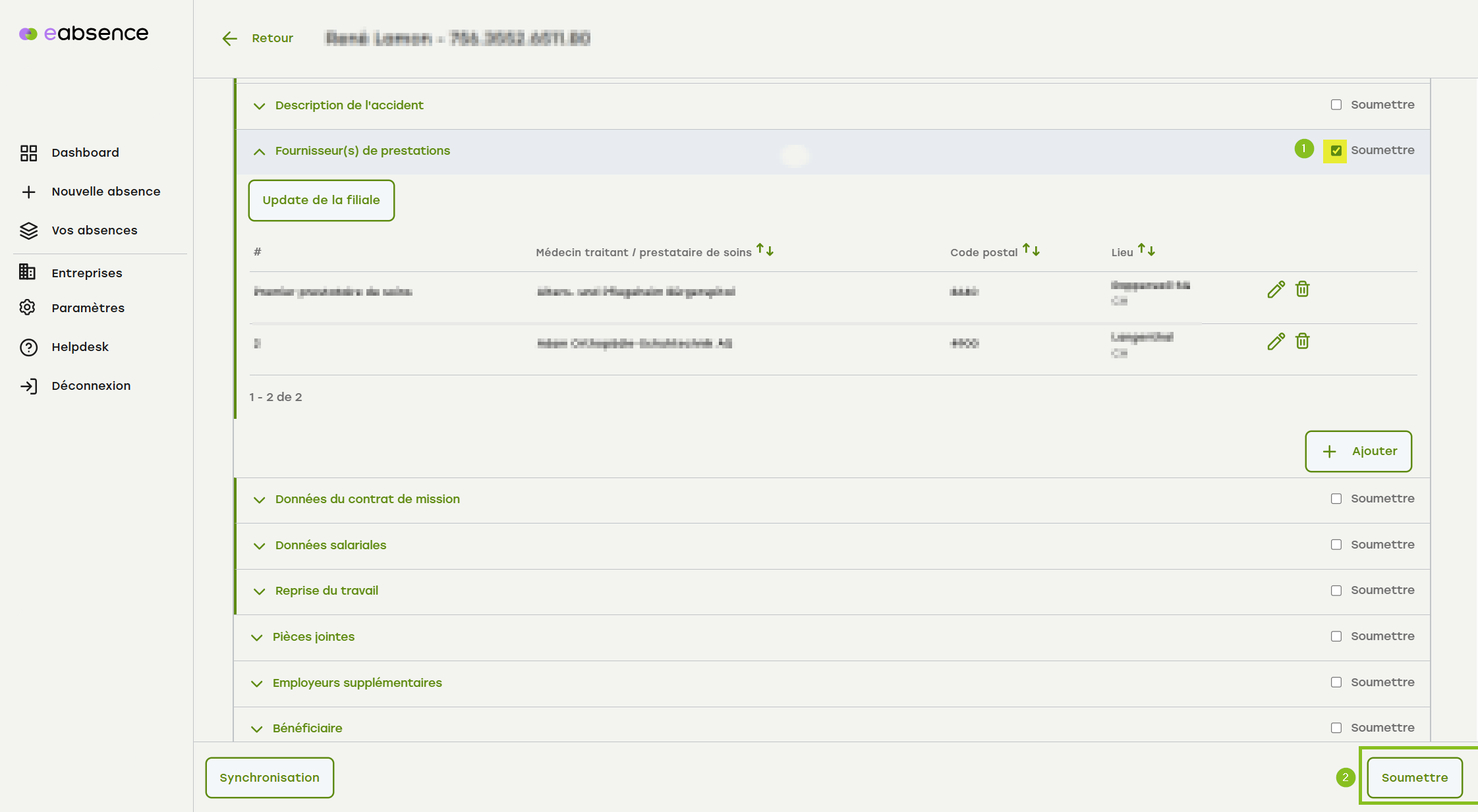Click the trash delete icon in first provider row
1478x812 pixels.
(x=1302, y=289)
